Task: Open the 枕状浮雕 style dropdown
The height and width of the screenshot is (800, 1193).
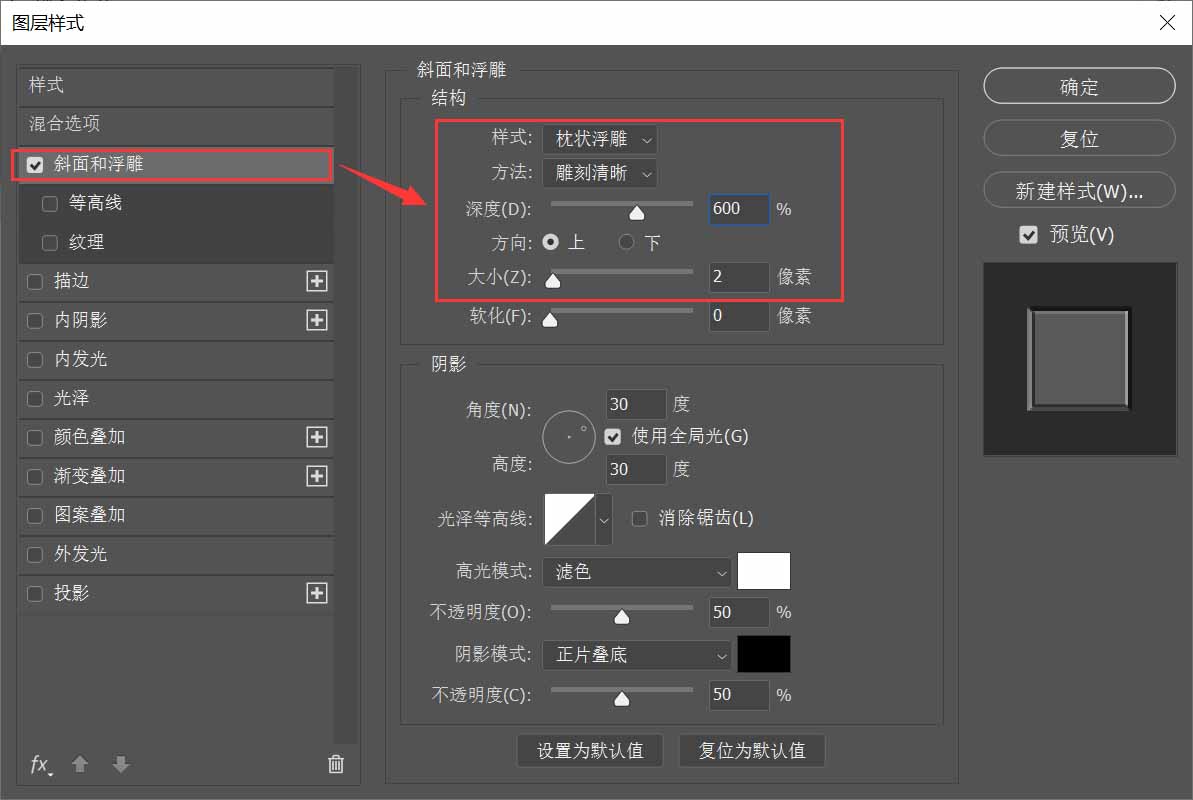Action: click(x=599, y=139)
